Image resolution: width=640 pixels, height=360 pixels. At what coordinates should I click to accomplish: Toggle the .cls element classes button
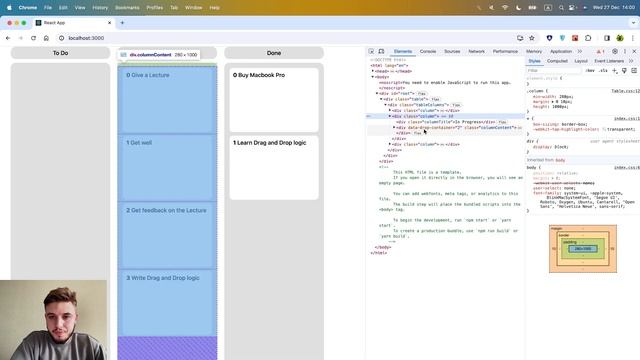tap(603, 71)
